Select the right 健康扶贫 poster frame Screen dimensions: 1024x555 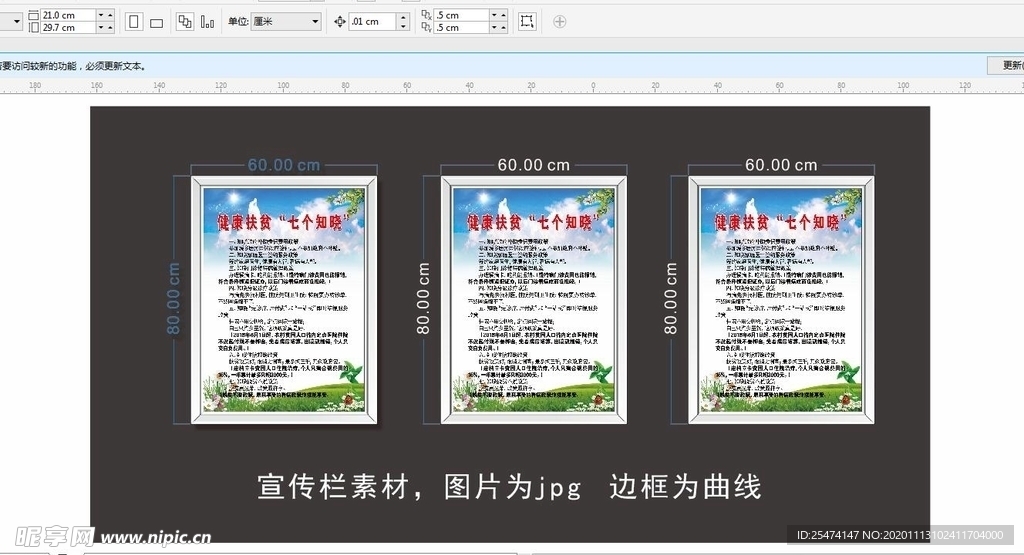(x=780, y=300)
